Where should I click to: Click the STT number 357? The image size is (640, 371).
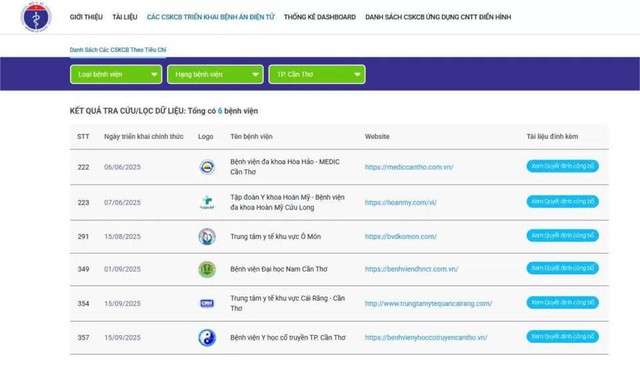(83, 338)
